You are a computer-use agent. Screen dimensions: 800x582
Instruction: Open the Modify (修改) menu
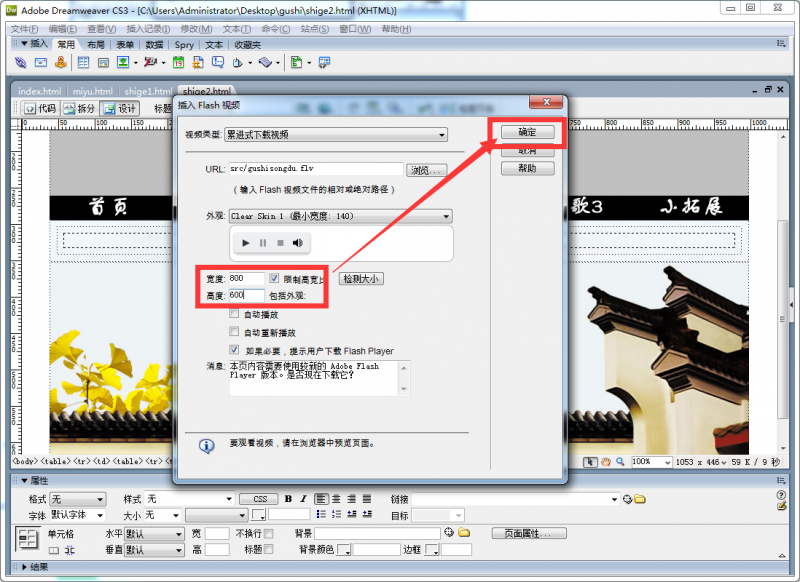[196, 29]
